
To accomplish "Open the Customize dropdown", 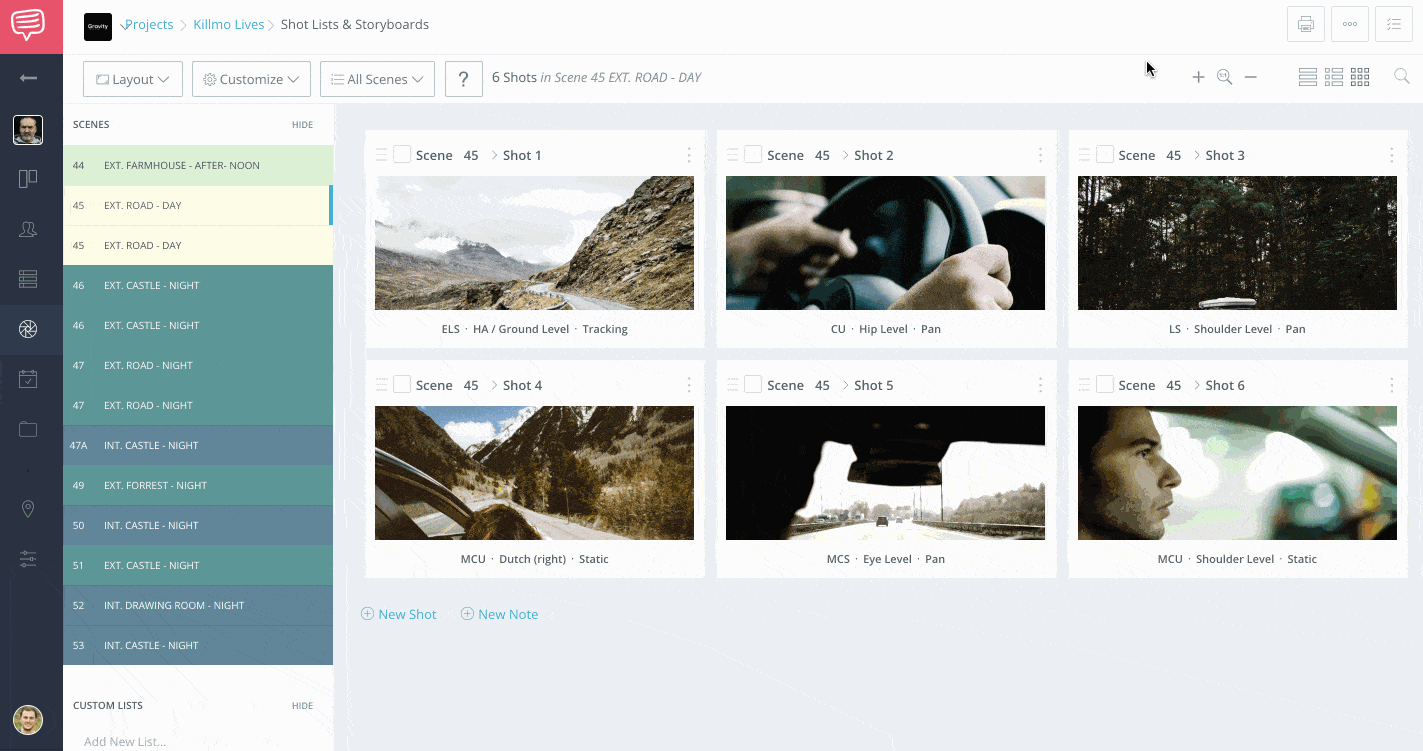I will click(251, 79).
